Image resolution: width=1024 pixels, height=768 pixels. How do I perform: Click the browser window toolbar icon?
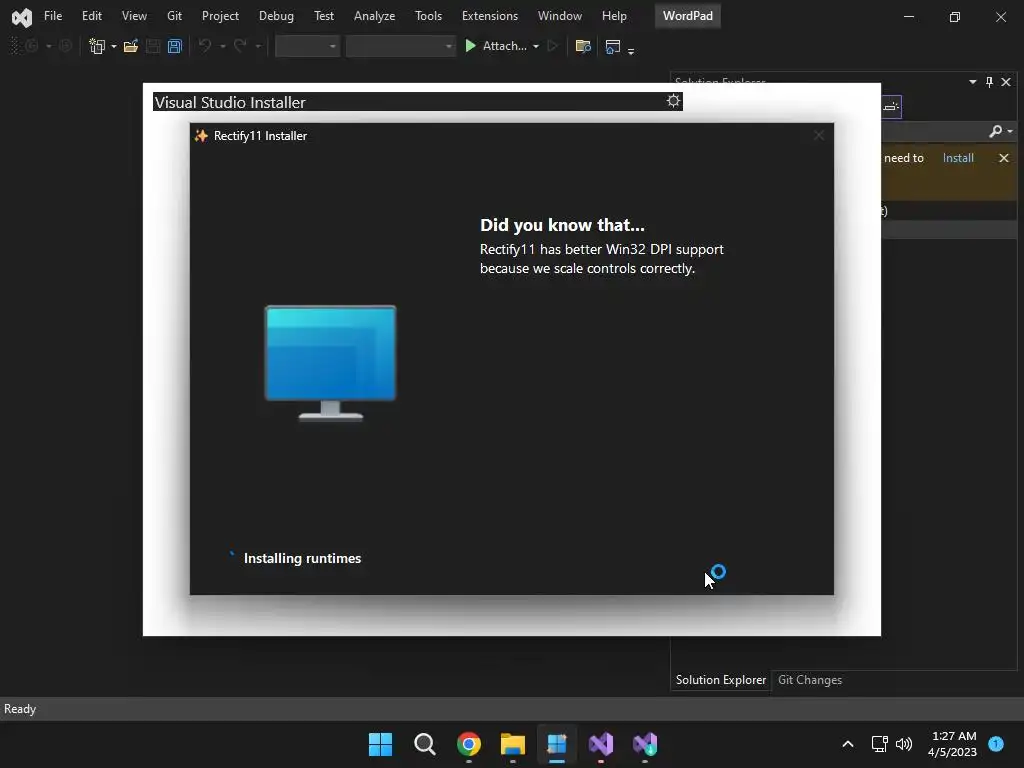coord(613,46)
